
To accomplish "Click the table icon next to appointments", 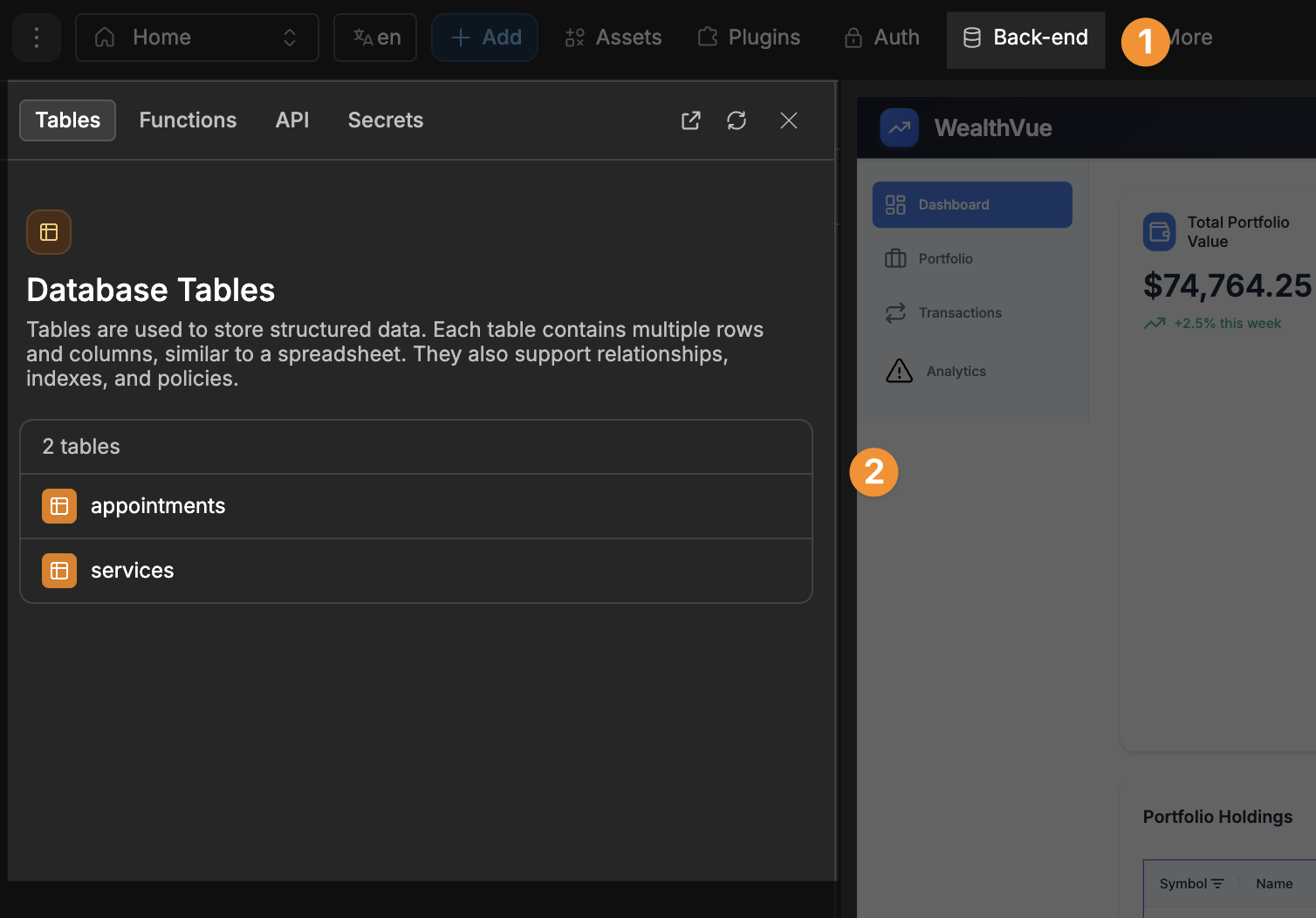I will coord(58,505).
